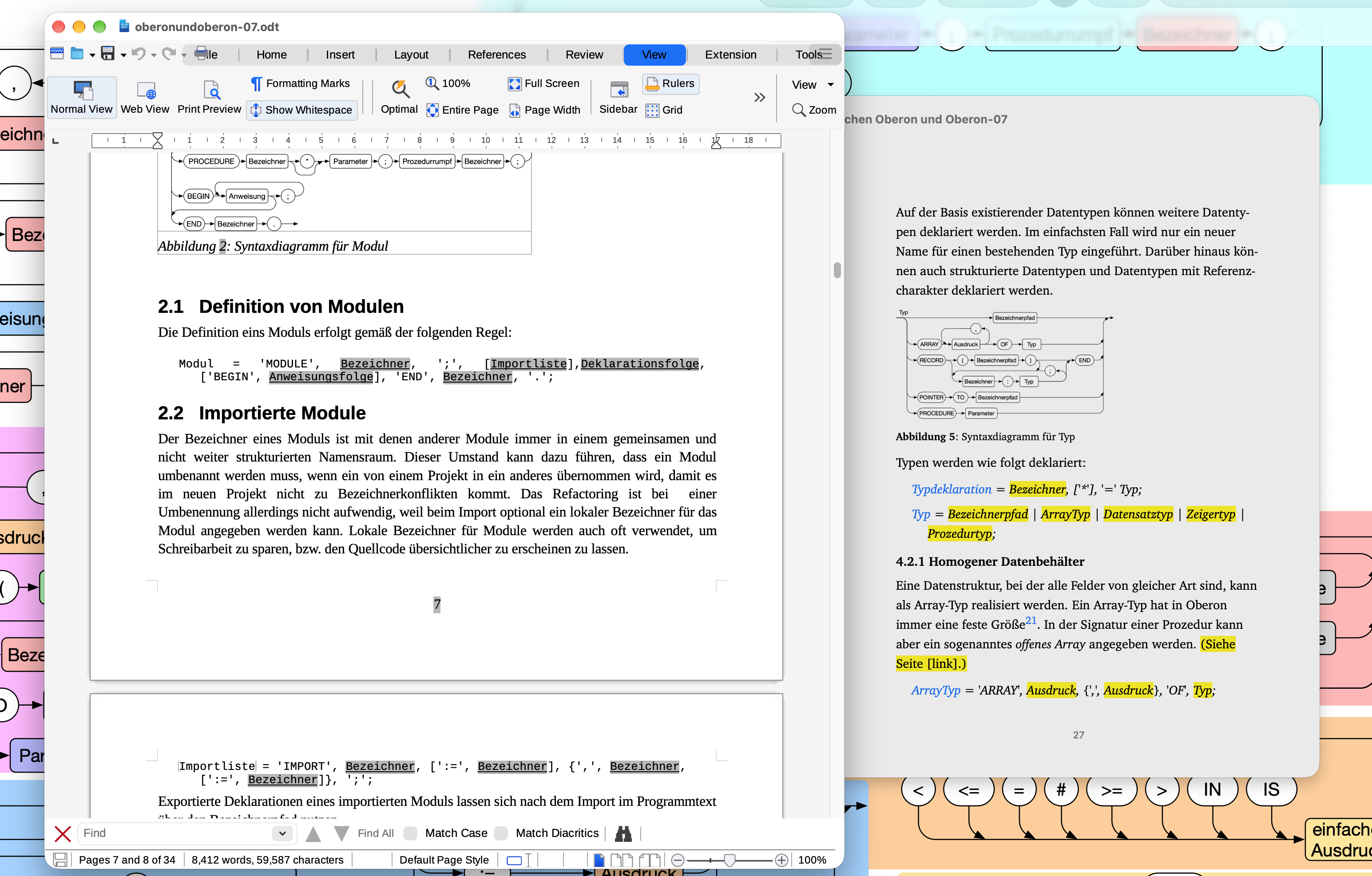The image size is (1372, 876).
Task: Click the 100% zoom level in status bar
Action: click(812, 860)
